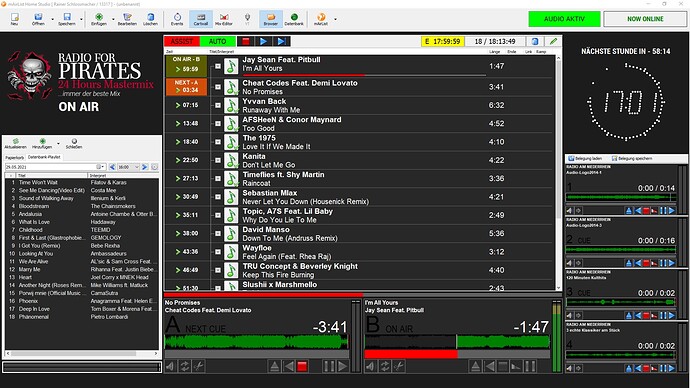Screen dimensions: 690x388
Task: Select browser row Time Won't Wait
Action: point(82,183)
